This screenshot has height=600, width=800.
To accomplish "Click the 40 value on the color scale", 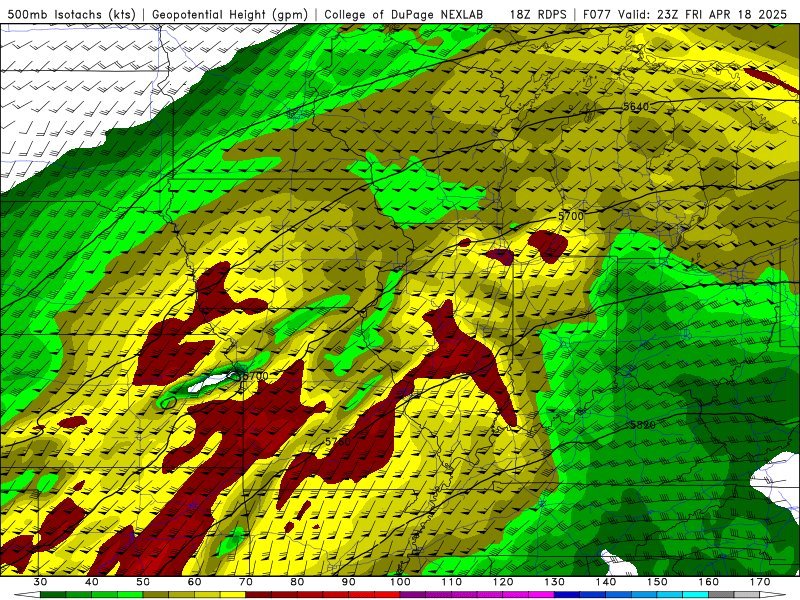I will (91, 582).
